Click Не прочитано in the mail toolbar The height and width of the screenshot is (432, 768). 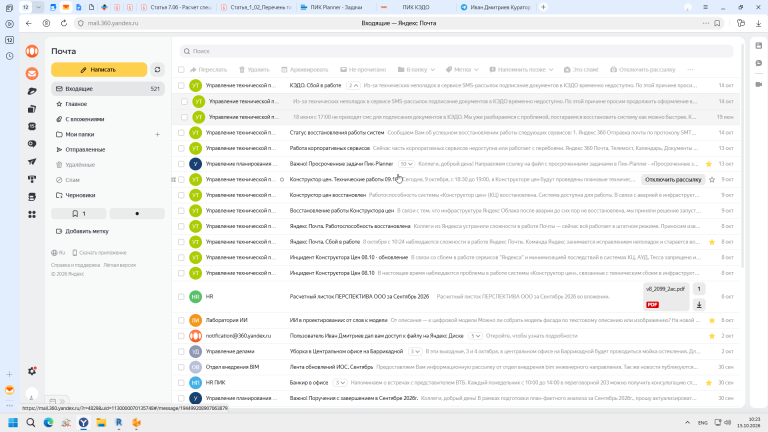tap(363, 70)
